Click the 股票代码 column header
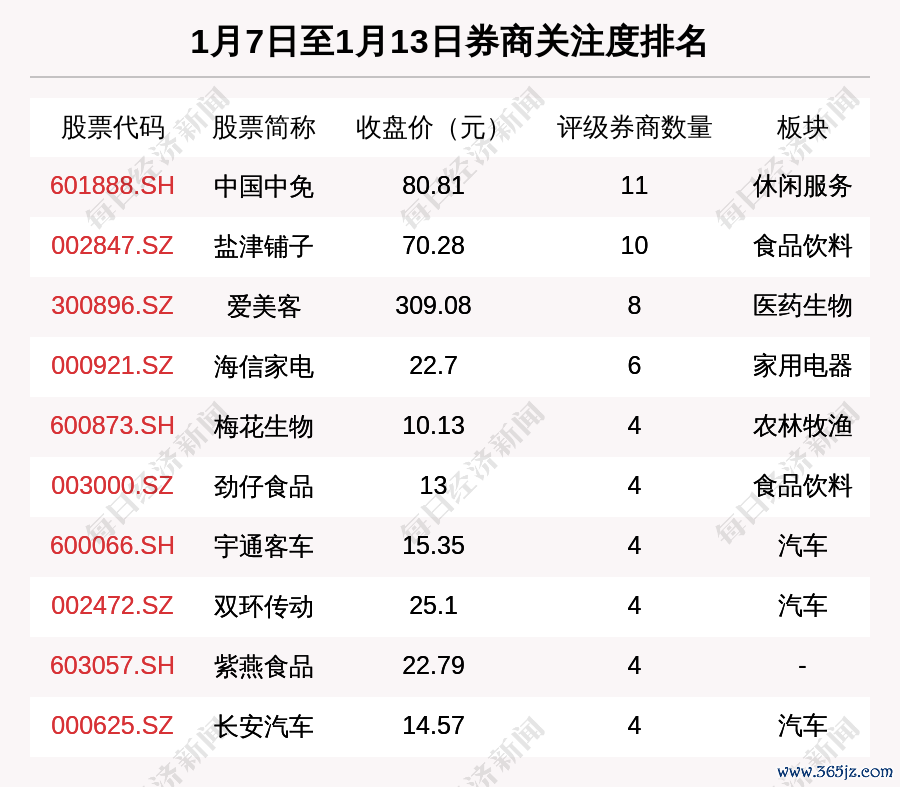900x787 pixels. pos(113,127)
